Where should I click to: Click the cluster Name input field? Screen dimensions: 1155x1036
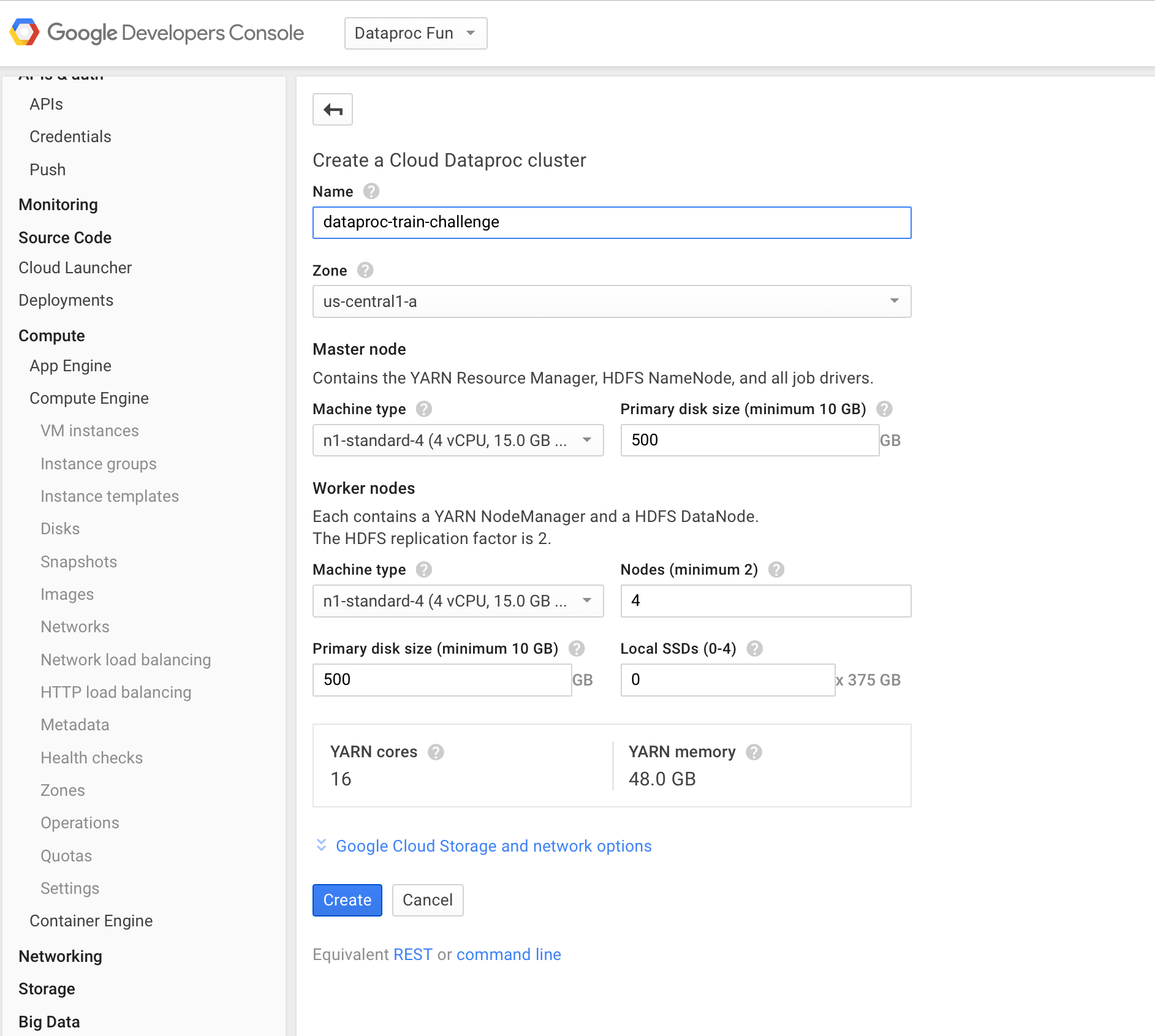point(612,222)
